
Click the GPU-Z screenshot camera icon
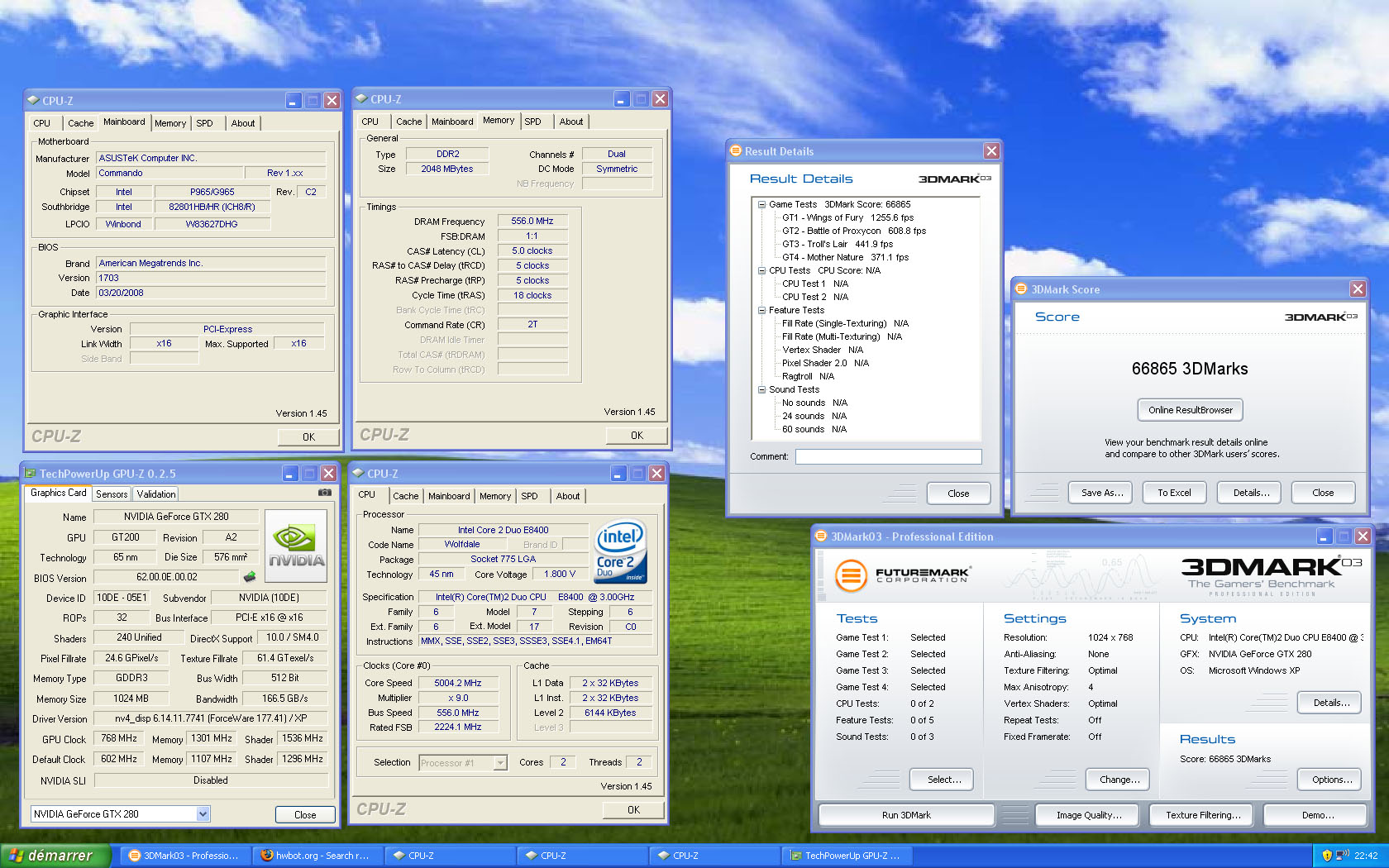click(x=325, y=493)
